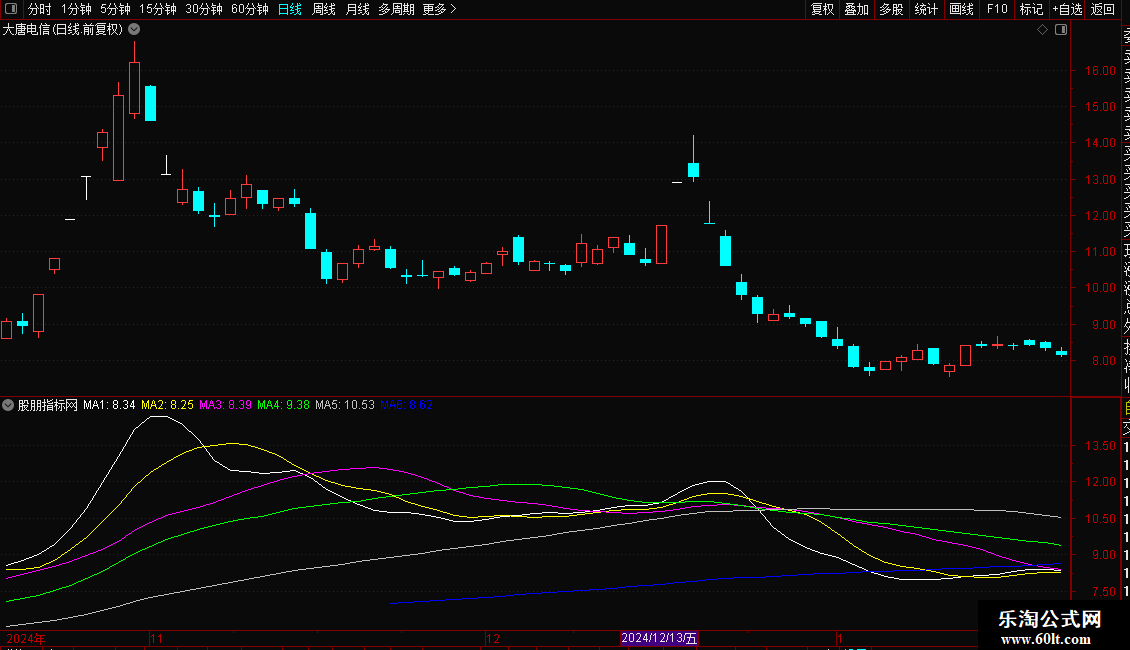Screen dimensions: 1130x650
Task: Click the 复权 adjustment button
Action: [822, 9]
